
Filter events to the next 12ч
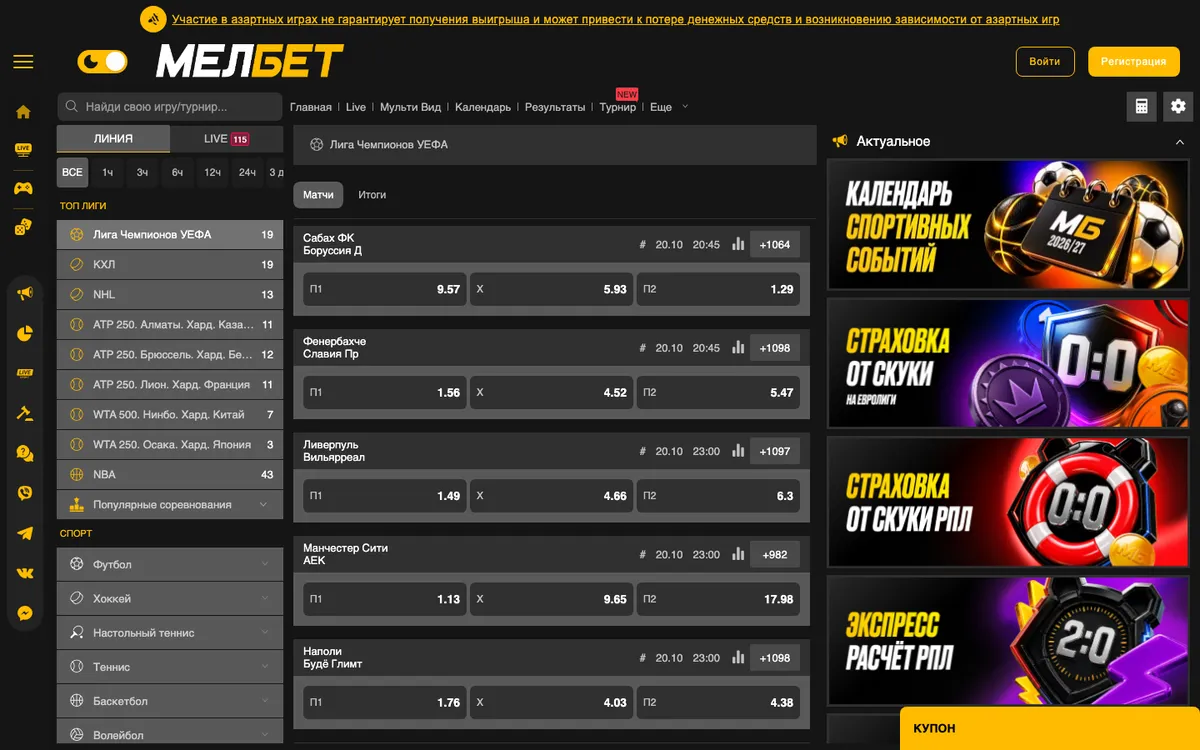[212, 173]
